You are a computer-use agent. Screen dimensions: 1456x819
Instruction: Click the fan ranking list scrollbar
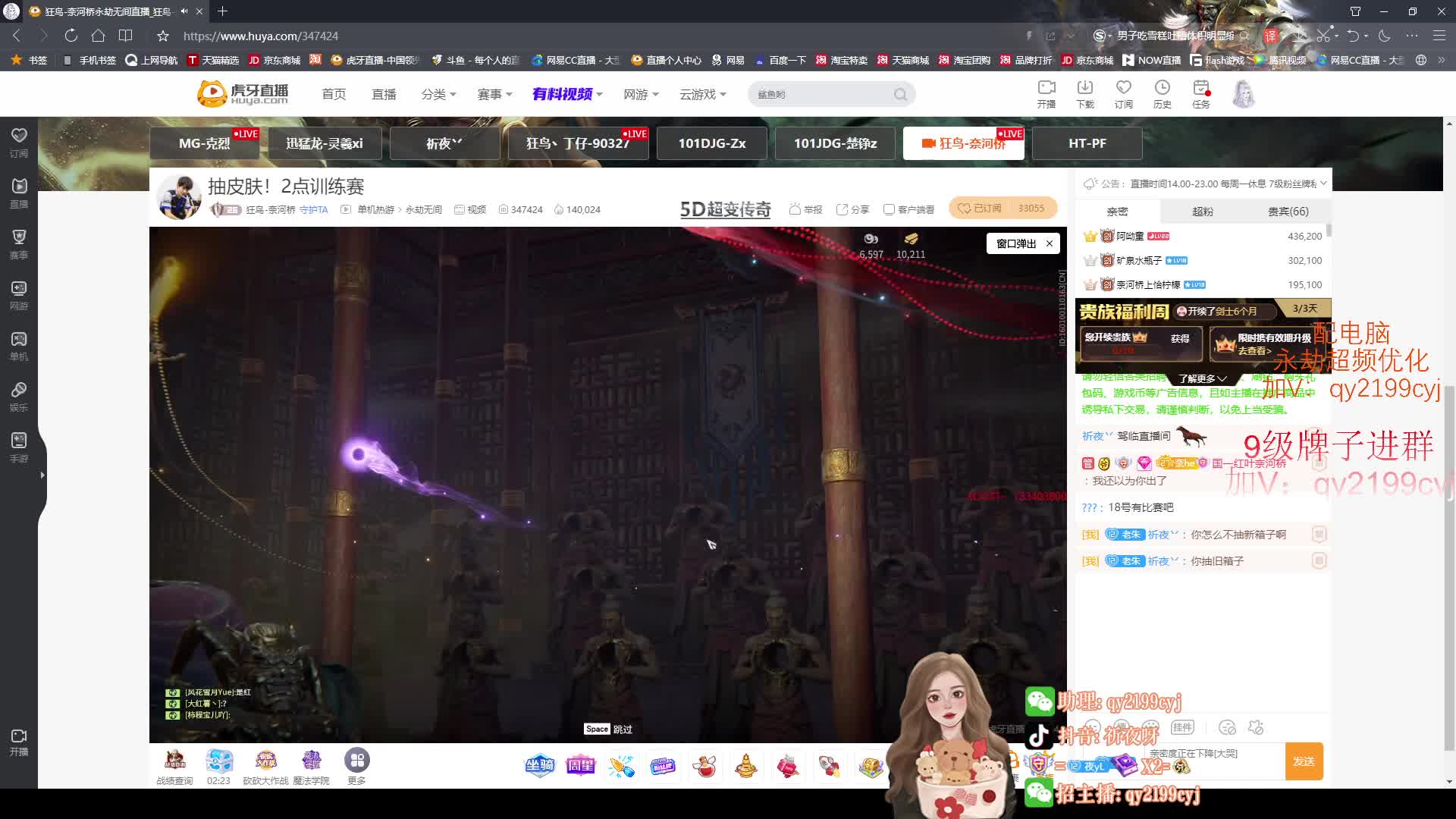(1329, 231)
